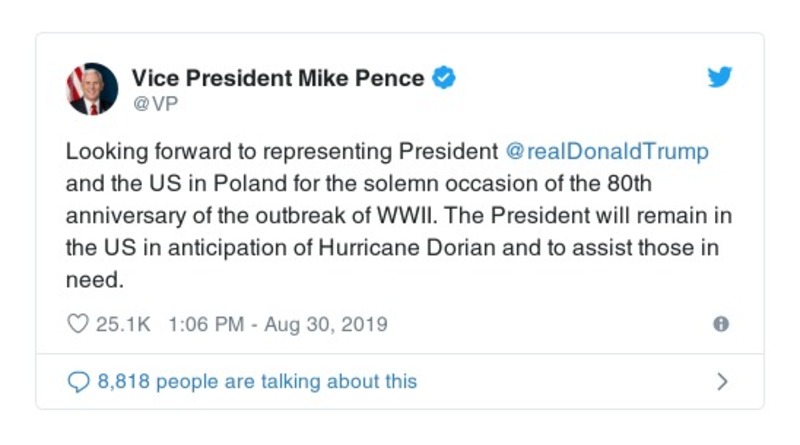The image size is (800, 445).
Task: Click the word "need." ending the tweet
Action: click(x=94, y=281)
